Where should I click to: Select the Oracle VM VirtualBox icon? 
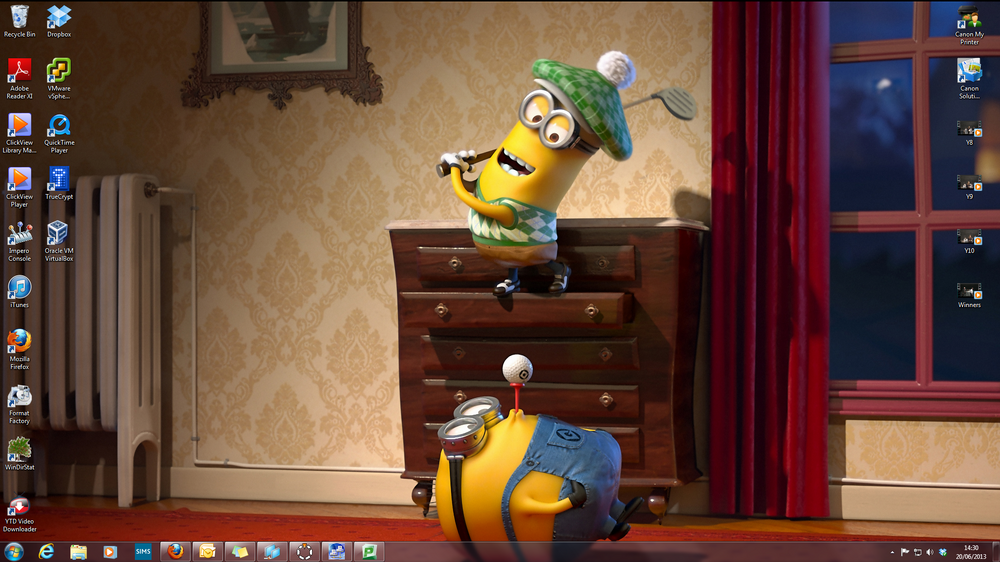(x=59, y=241)
